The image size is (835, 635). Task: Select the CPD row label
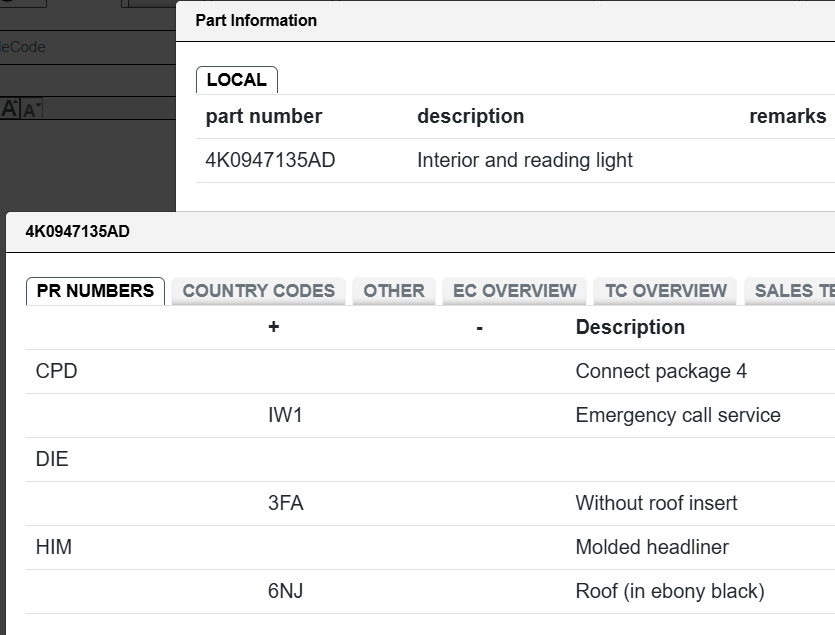(x=56, y=371)
